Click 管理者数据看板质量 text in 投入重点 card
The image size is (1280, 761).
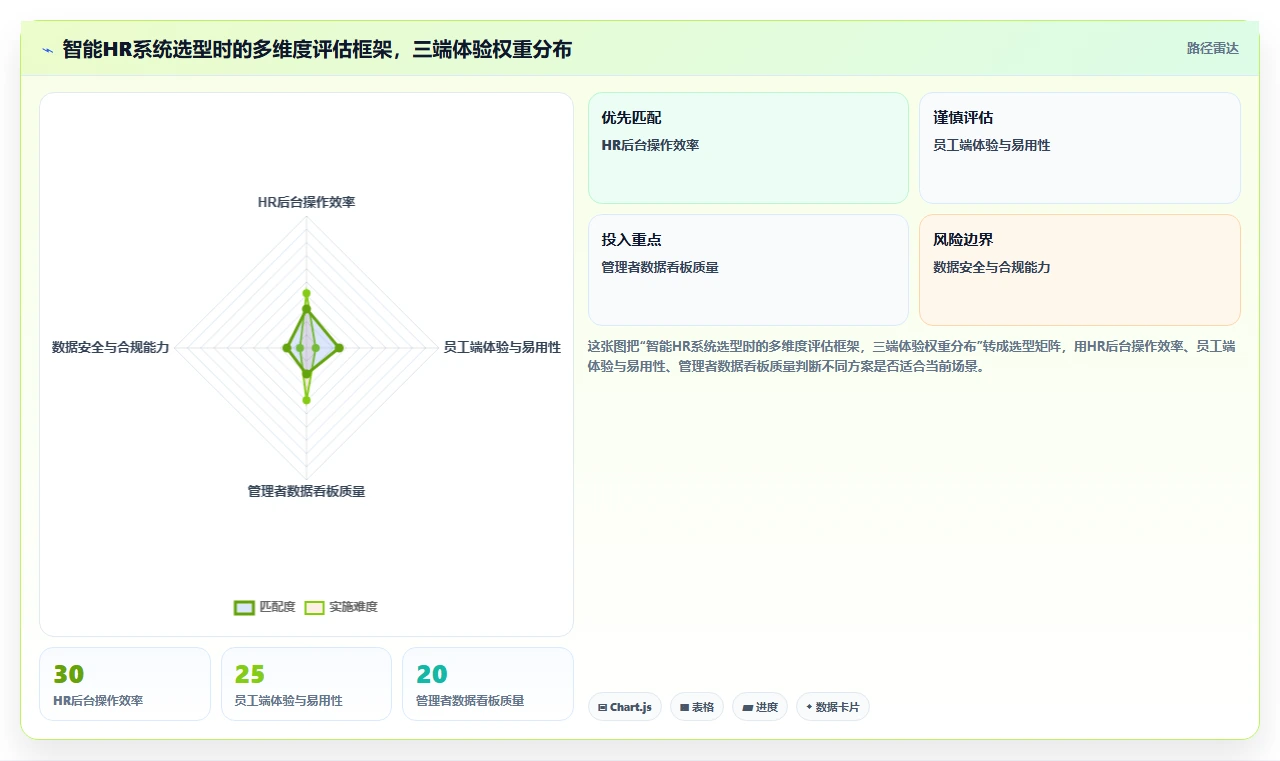point(660,267)
